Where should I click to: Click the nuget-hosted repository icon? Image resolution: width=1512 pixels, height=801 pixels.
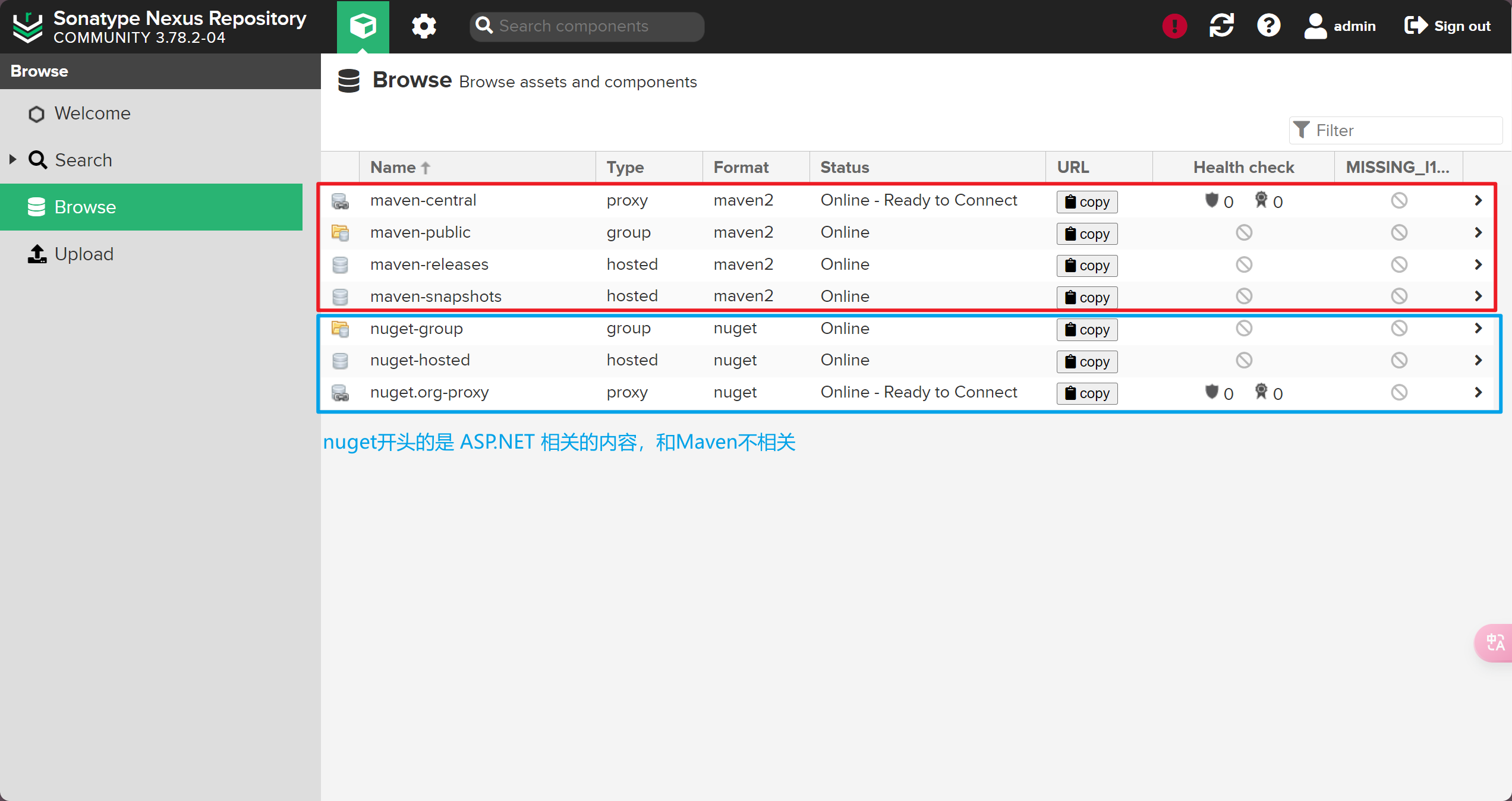(x=340, y=361)
